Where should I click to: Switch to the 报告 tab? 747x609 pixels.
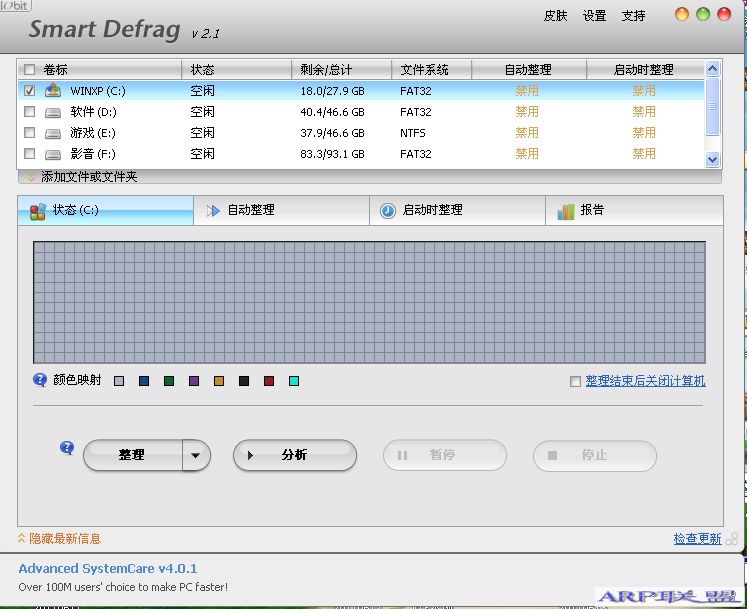tap(634, 210)
